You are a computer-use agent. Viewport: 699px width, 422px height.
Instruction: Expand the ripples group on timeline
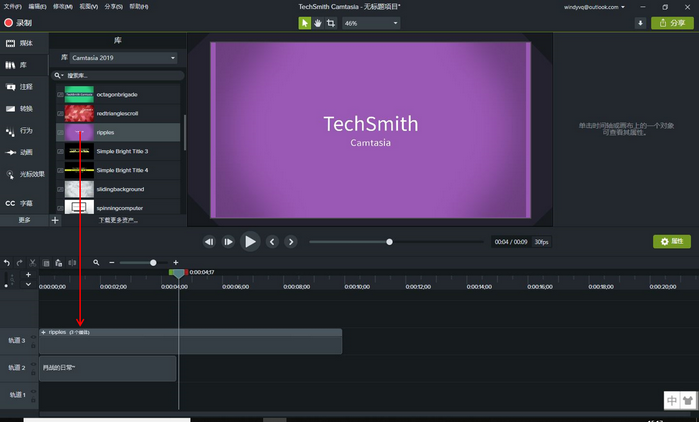coord(43,332)
